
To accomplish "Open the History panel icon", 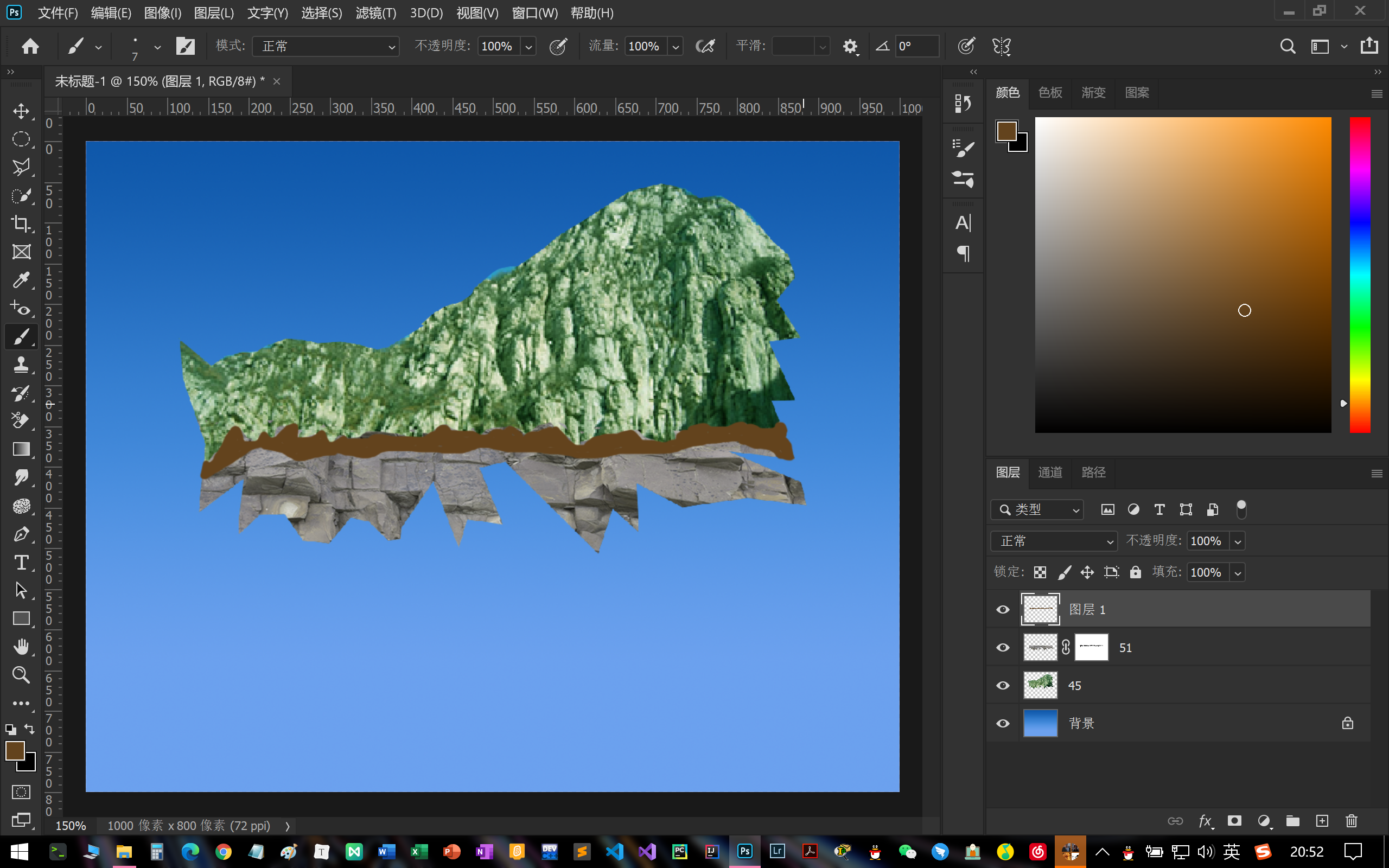I will pos(963,103).
